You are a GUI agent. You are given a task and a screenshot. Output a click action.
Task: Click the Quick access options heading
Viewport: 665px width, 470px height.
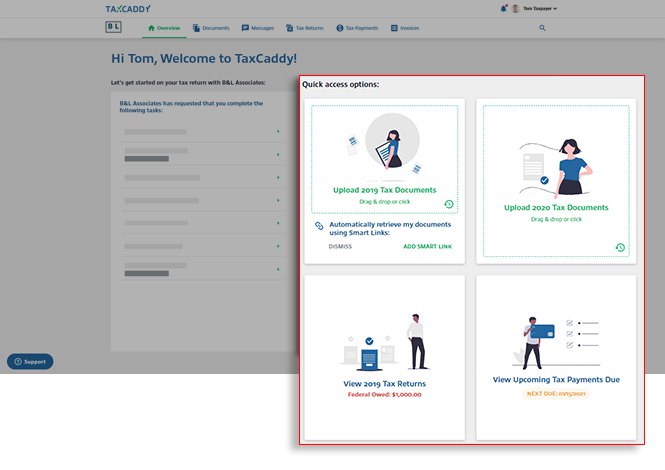click(x=341, y=84)
